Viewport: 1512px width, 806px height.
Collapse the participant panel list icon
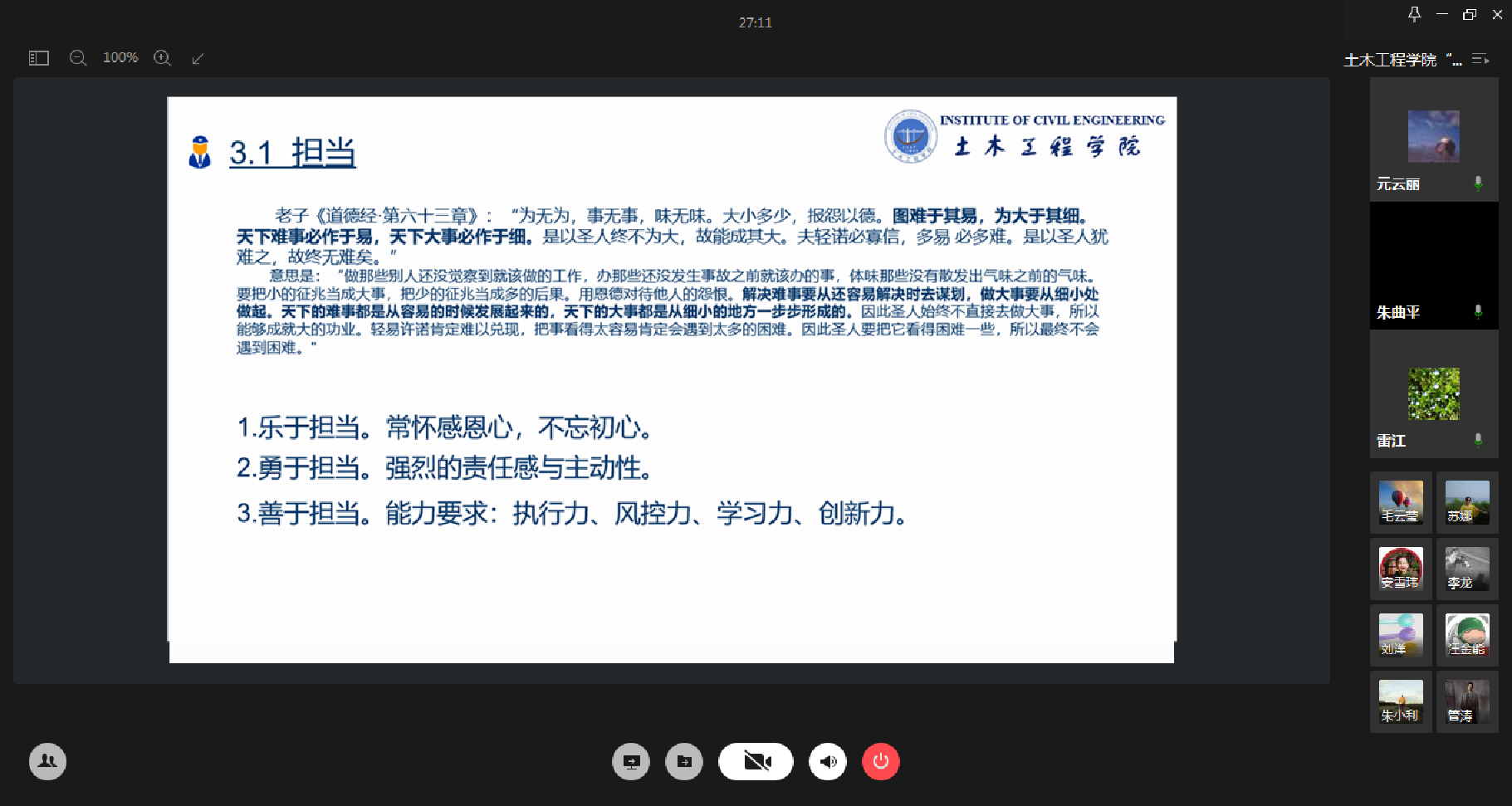coord(1480,59)
